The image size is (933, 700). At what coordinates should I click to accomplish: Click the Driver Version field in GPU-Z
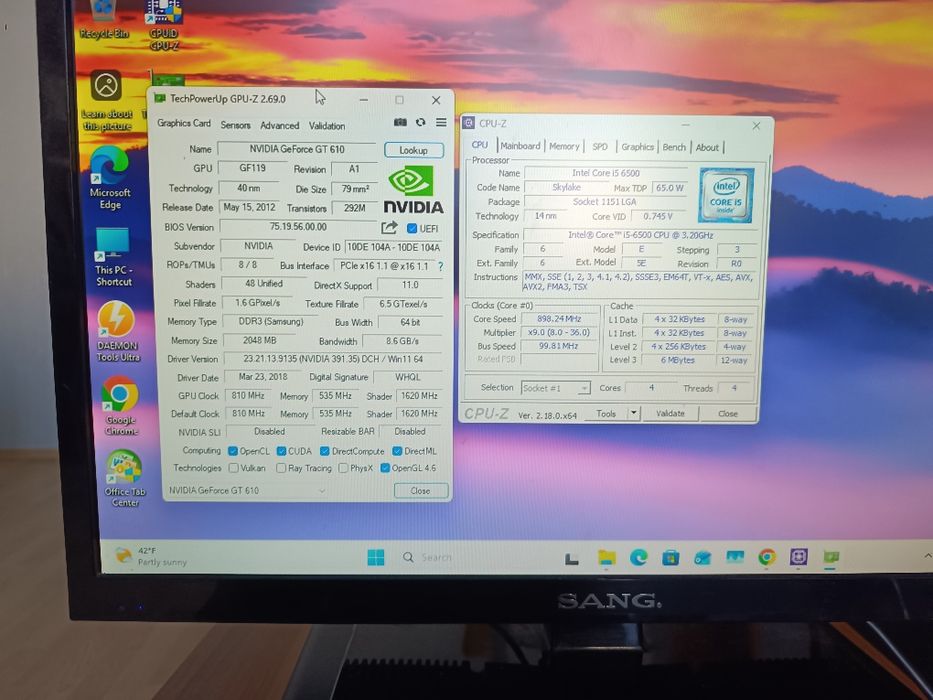tap(333, 359)
